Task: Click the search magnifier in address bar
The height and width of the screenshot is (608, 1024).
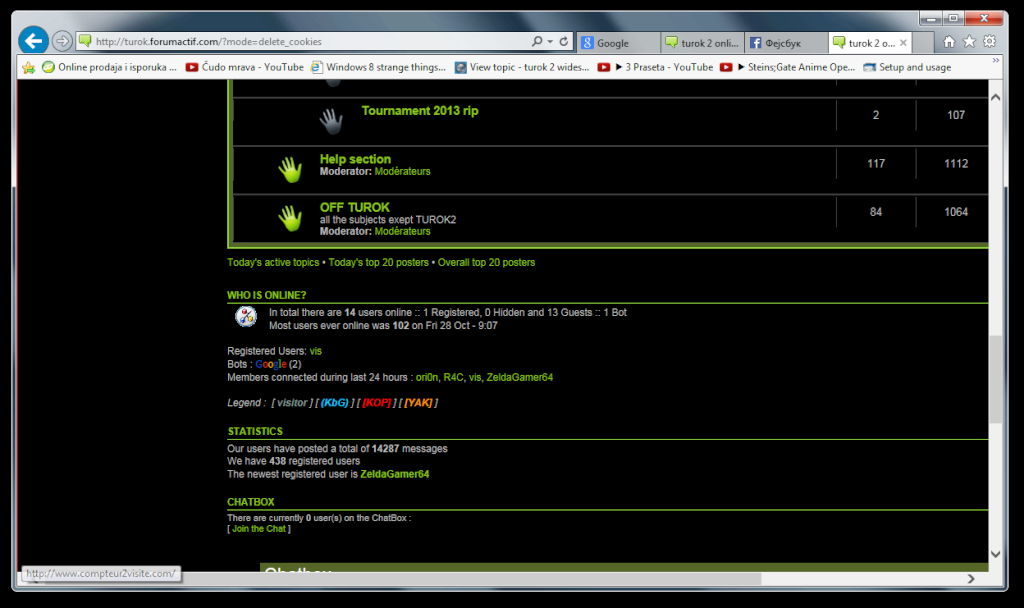Action: [x=537, y=41]
